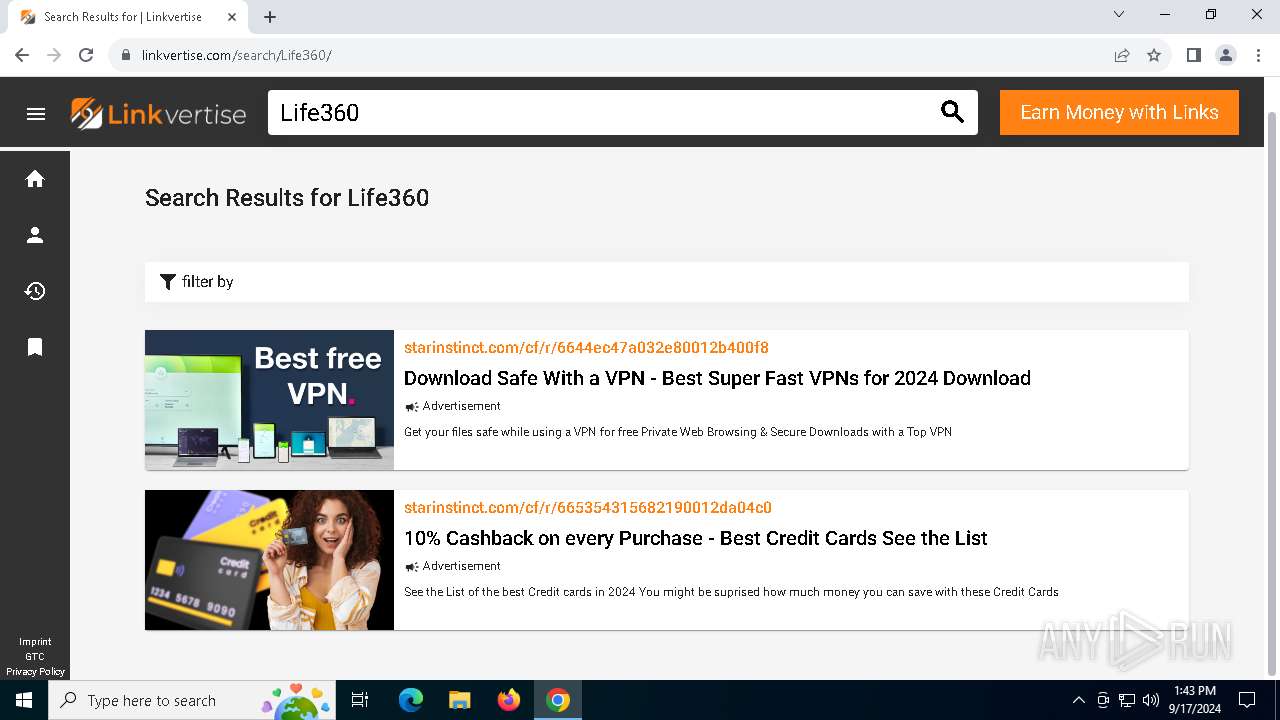Launch Firefox from the taskbar

[509, 700]
